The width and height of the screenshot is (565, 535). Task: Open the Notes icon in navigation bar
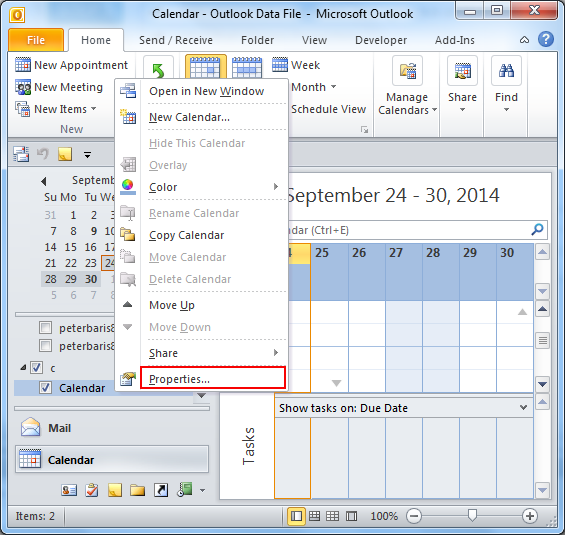coord(115,490)
